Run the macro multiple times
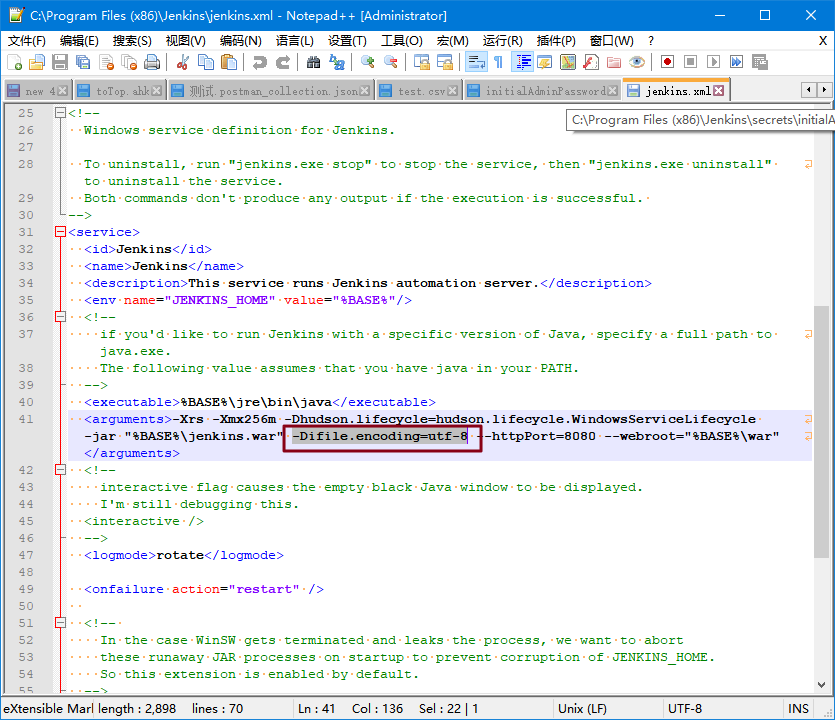 click(x=736, y=62)
